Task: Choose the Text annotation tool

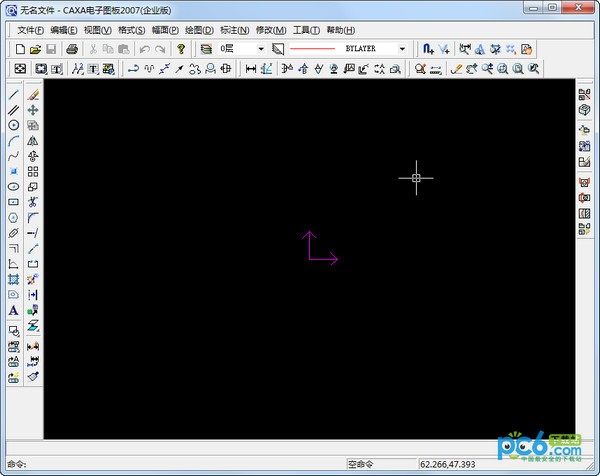Action: 14,310
